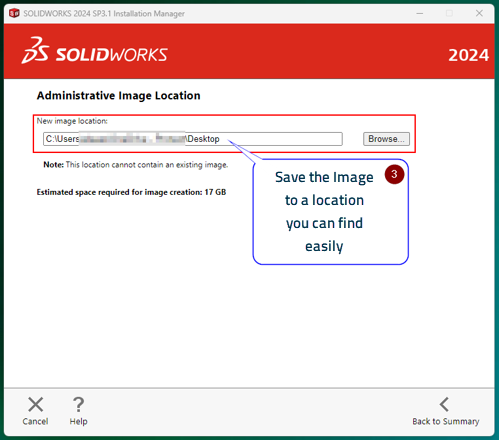Click the 2024 label in the banner
Screen dimensions: 499x440
(x=468, y=55)
